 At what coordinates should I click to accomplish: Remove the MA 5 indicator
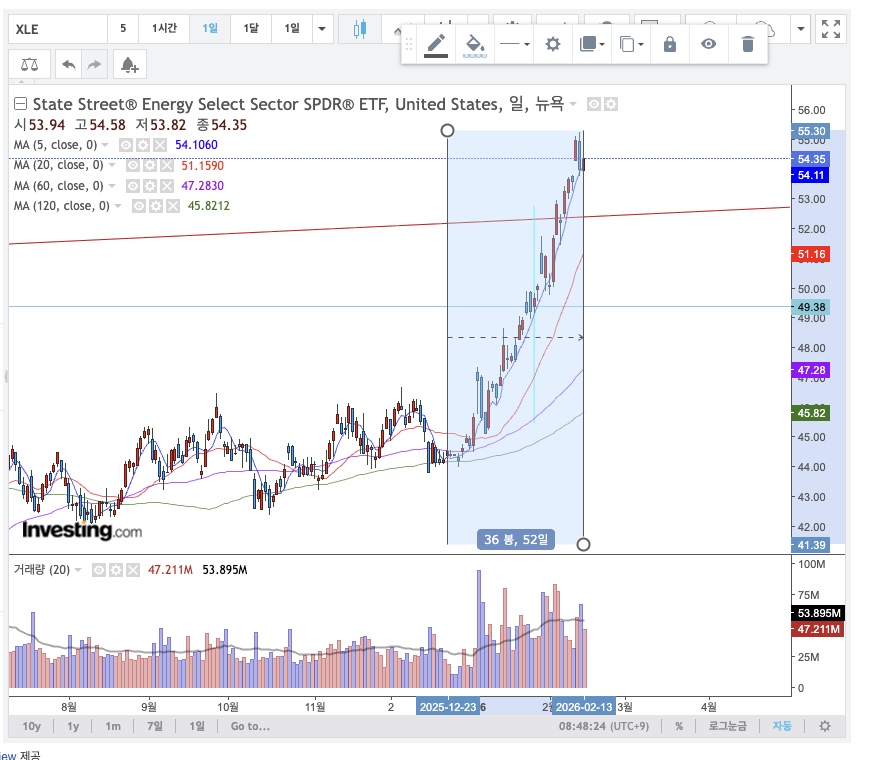[x=160, y=145]
